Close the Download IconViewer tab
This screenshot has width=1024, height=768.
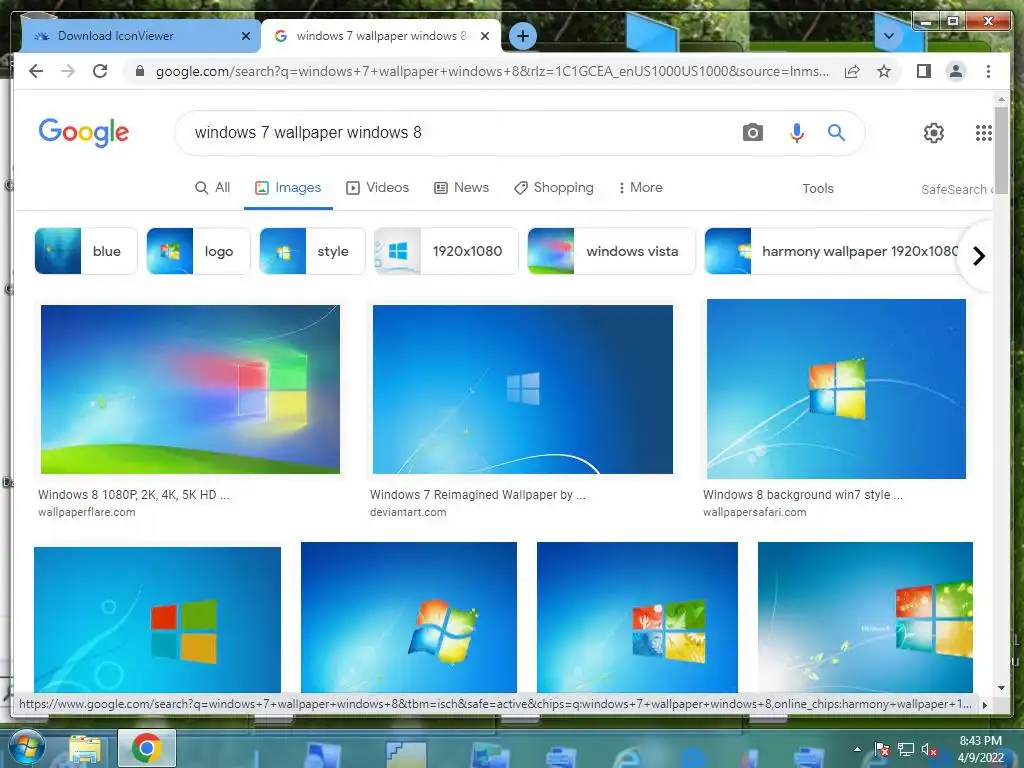246,37
